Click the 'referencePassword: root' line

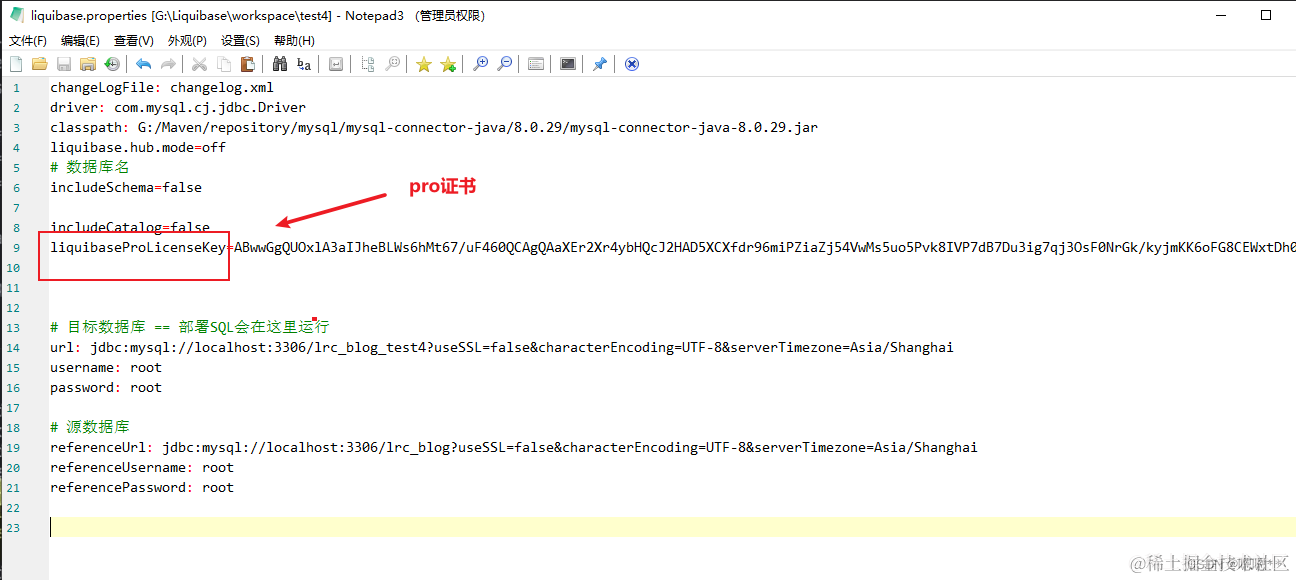coord(142,487)
